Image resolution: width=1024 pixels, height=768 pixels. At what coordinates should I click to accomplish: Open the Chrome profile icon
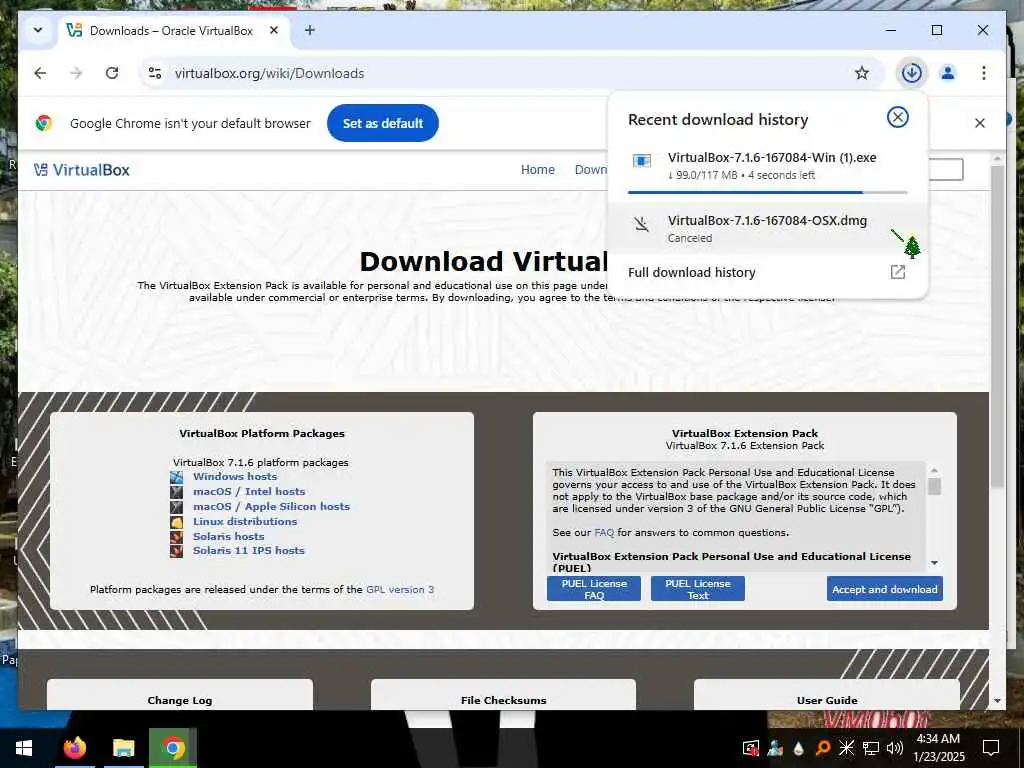pyautogui.click(x=948, y=73)
